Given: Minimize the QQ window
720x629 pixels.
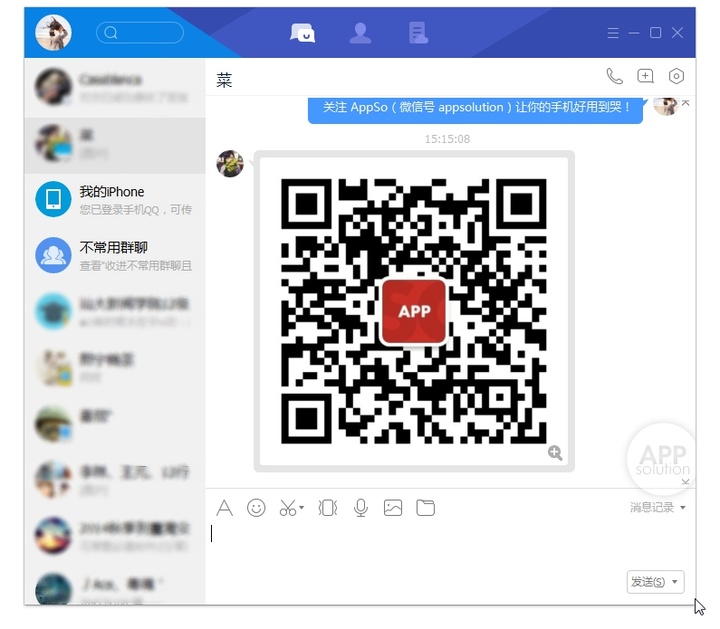Looking at the screenshot, I should (x=634, y=33).
